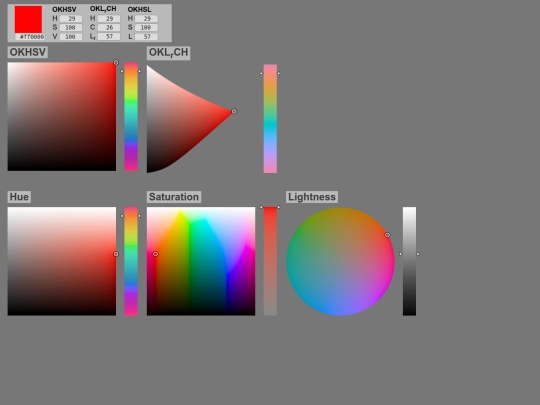Click the OKLrCH C value field

pyautogui.click(x=109, y=28)
